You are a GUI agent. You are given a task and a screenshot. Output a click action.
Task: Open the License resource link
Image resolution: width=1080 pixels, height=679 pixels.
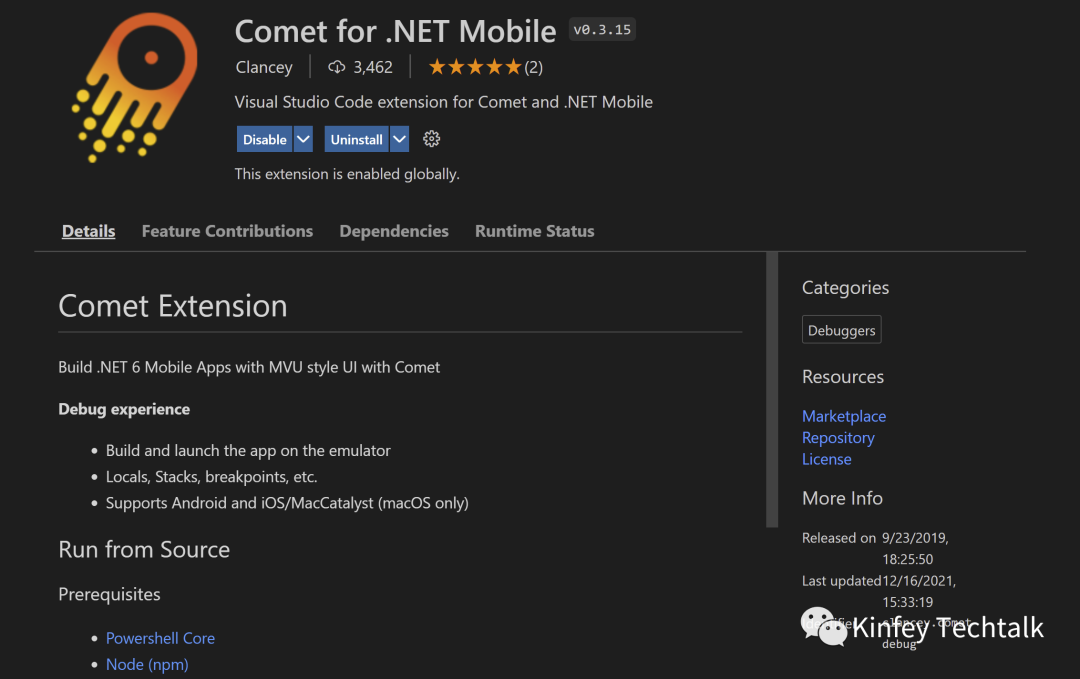(827, 459)
